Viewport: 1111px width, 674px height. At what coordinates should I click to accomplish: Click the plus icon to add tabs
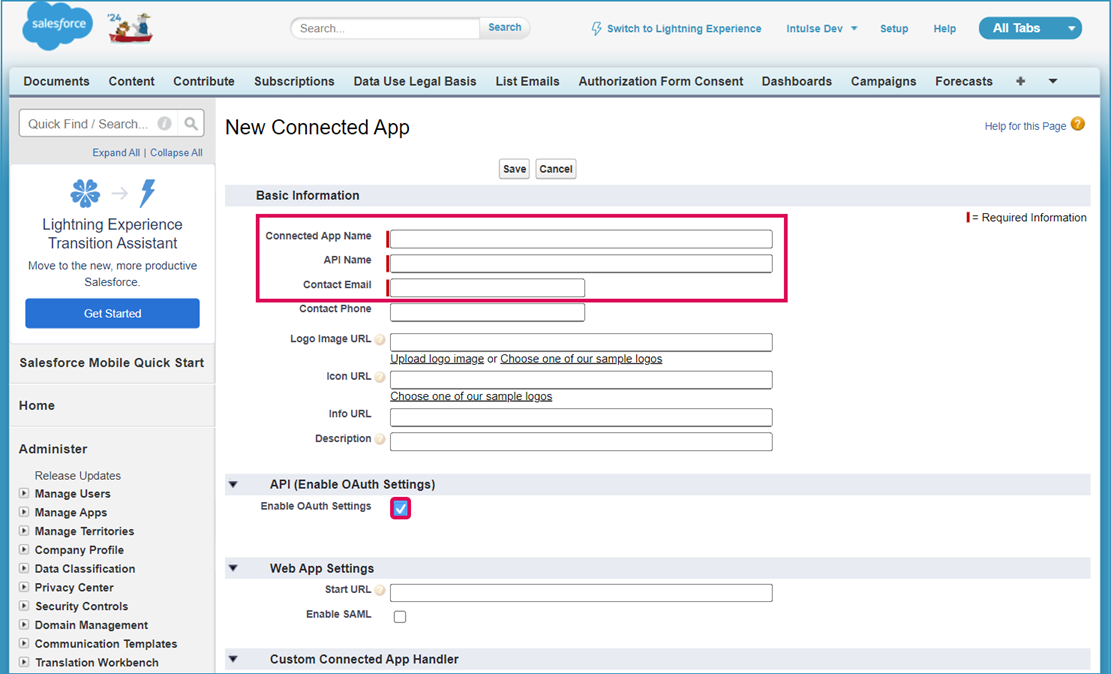click(1020, 82)
